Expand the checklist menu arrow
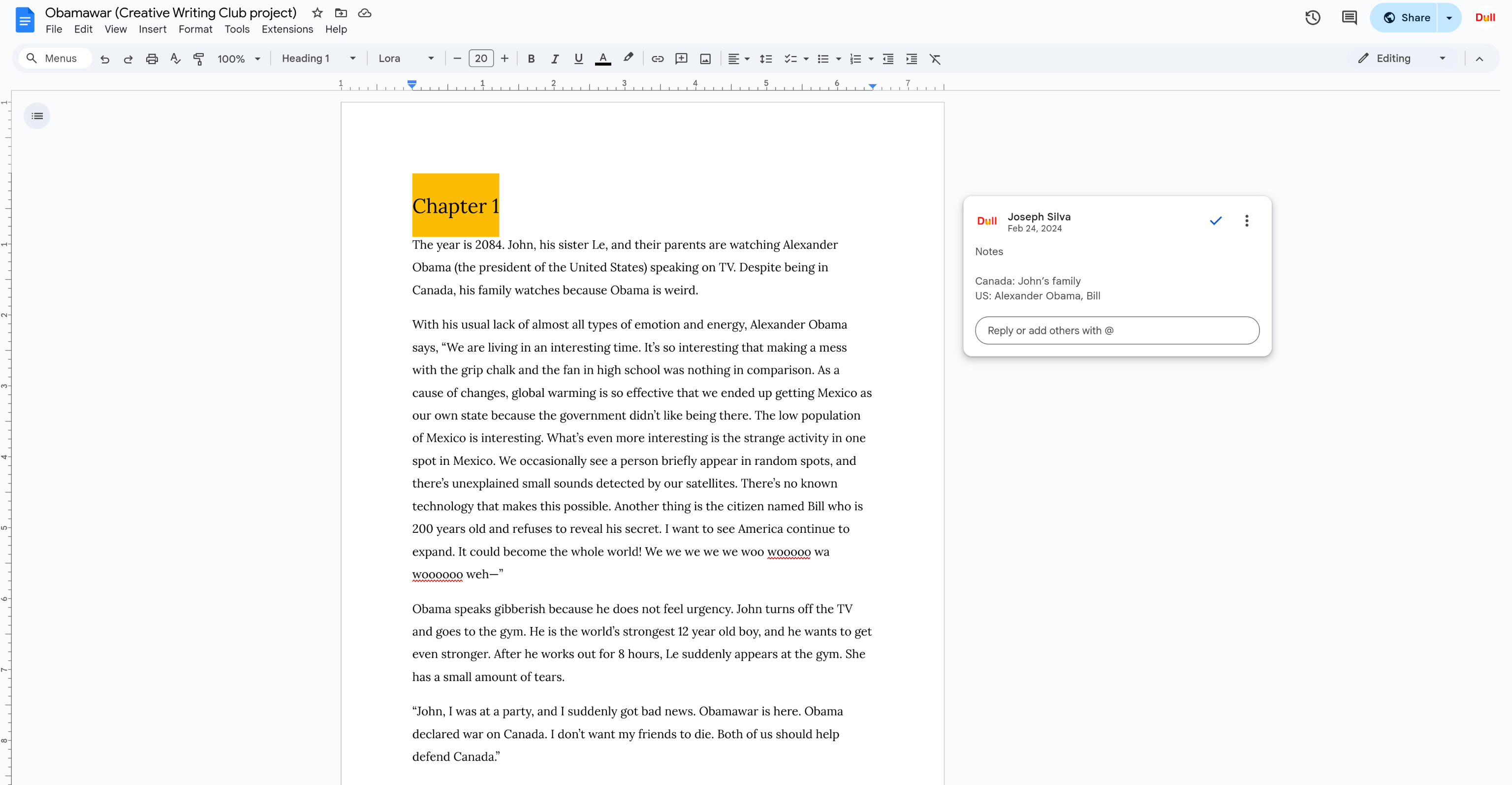1512x785 pixels. pyautogui.click(x=806, y=59)
